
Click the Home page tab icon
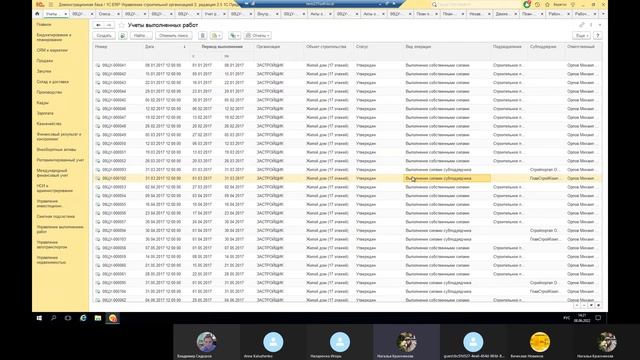pyautogui.click(x=37, y=14)
